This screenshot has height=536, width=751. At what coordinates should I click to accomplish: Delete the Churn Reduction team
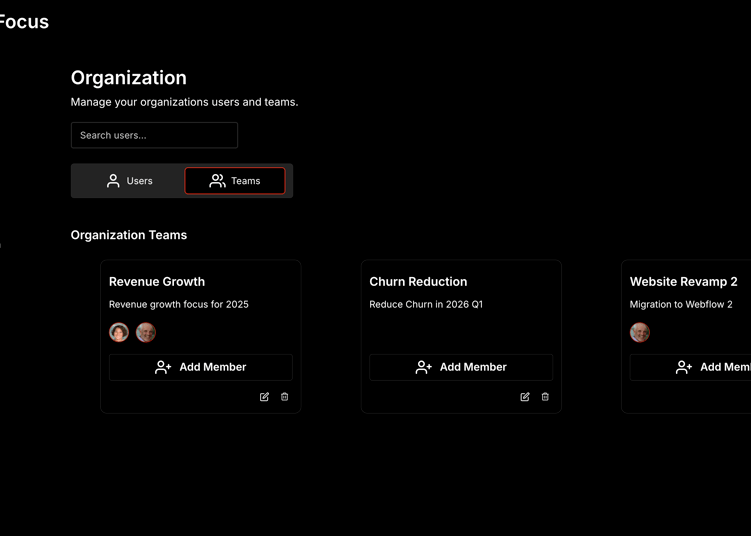(x=545, y=397)
